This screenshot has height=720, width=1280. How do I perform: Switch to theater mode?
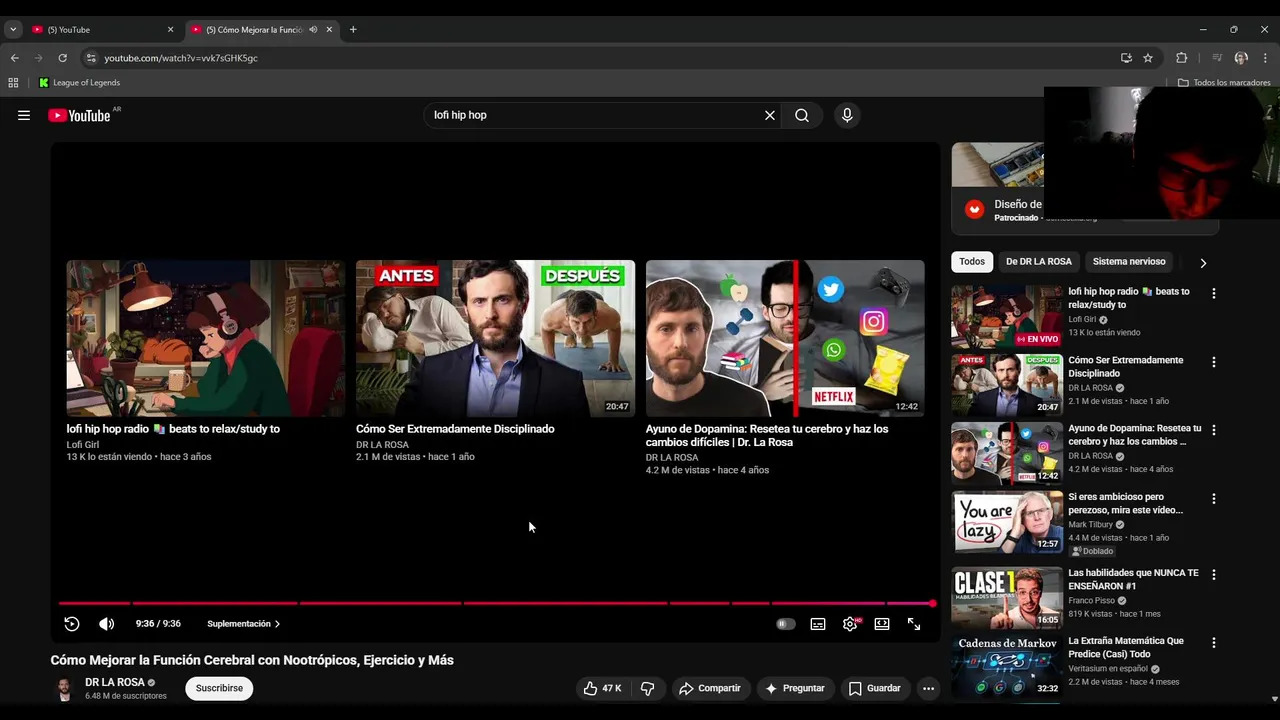pos(882,624)
